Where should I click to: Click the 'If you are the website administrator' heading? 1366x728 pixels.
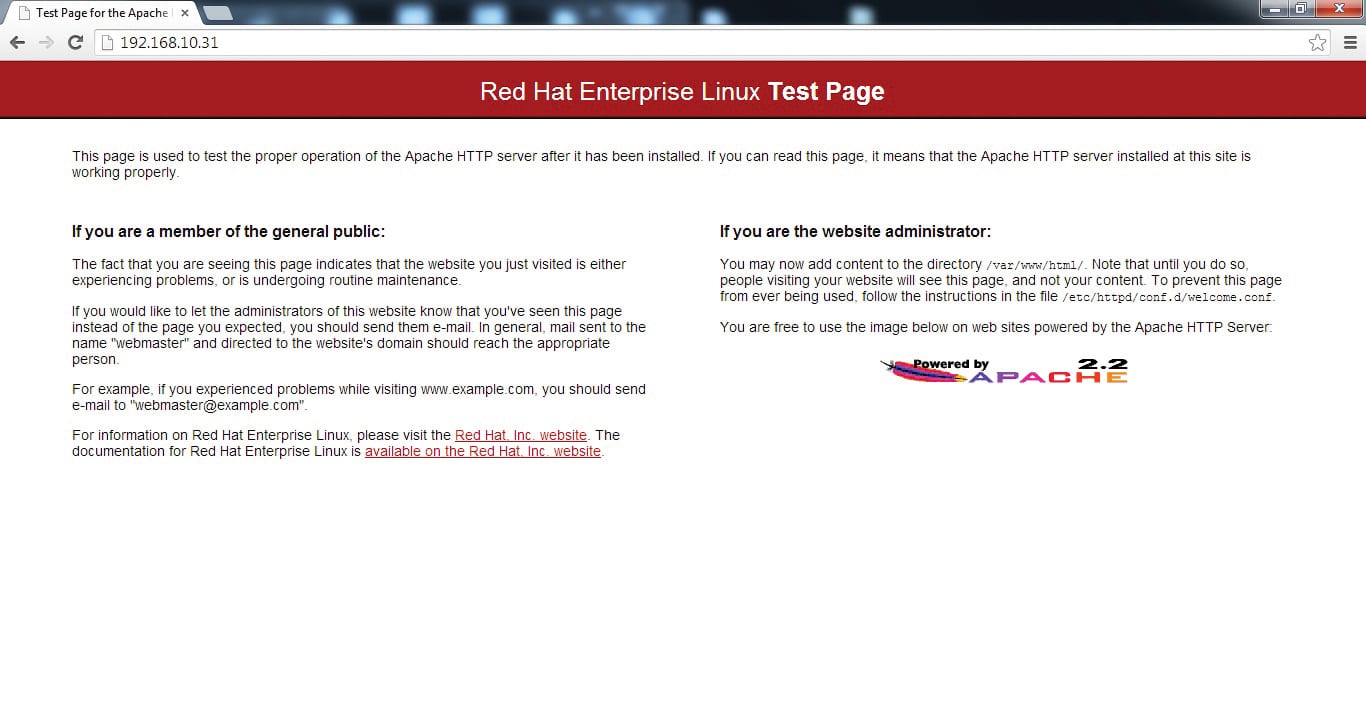[855, 231]
